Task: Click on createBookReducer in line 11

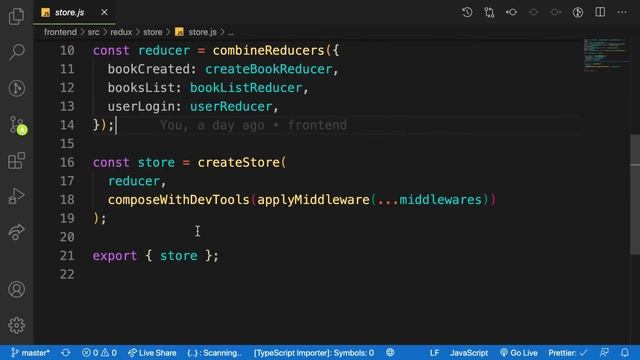Action: [269, 69]
